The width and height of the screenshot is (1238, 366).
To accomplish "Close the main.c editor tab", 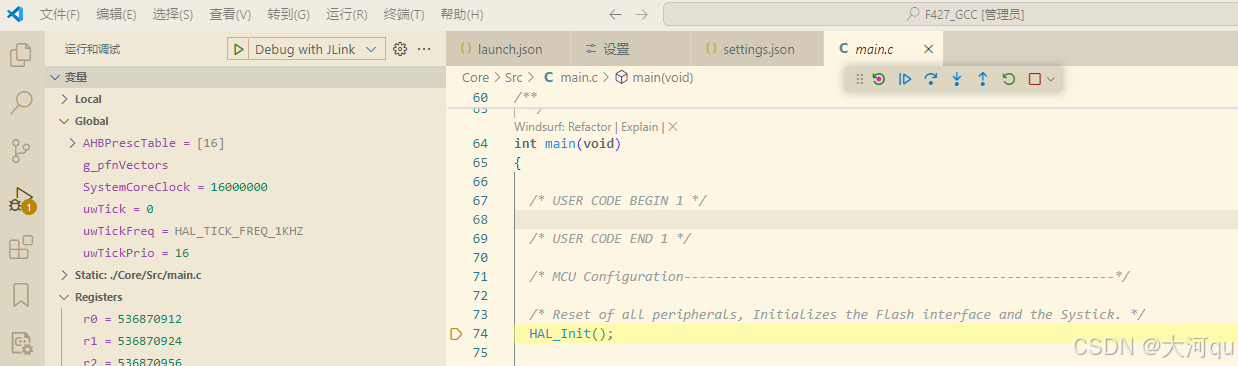I will (928, 49).
